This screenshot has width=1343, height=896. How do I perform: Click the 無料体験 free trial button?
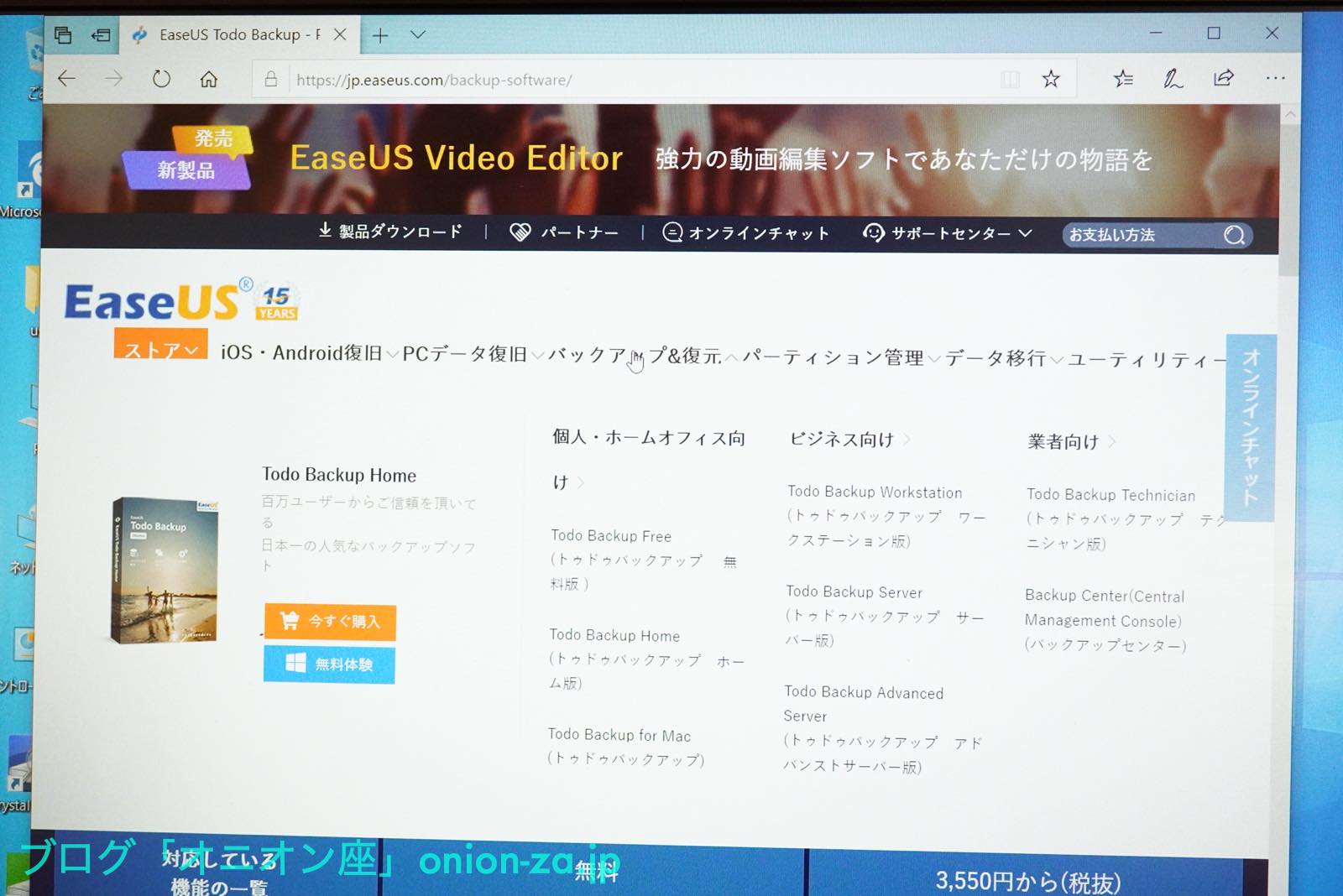point(329,664)
